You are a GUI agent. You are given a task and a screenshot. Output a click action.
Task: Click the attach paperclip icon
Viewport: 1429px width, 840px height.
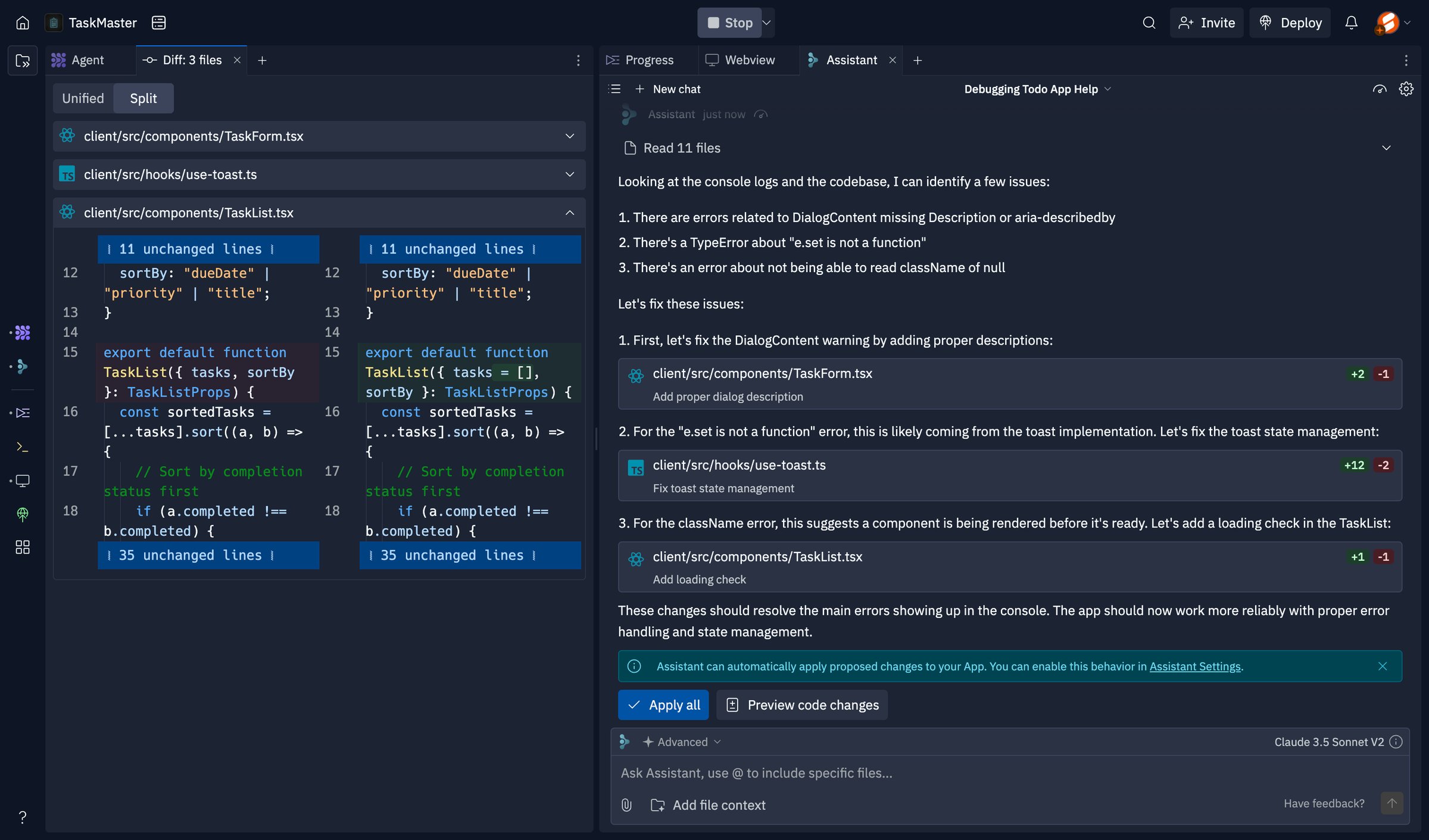[626, 805]
